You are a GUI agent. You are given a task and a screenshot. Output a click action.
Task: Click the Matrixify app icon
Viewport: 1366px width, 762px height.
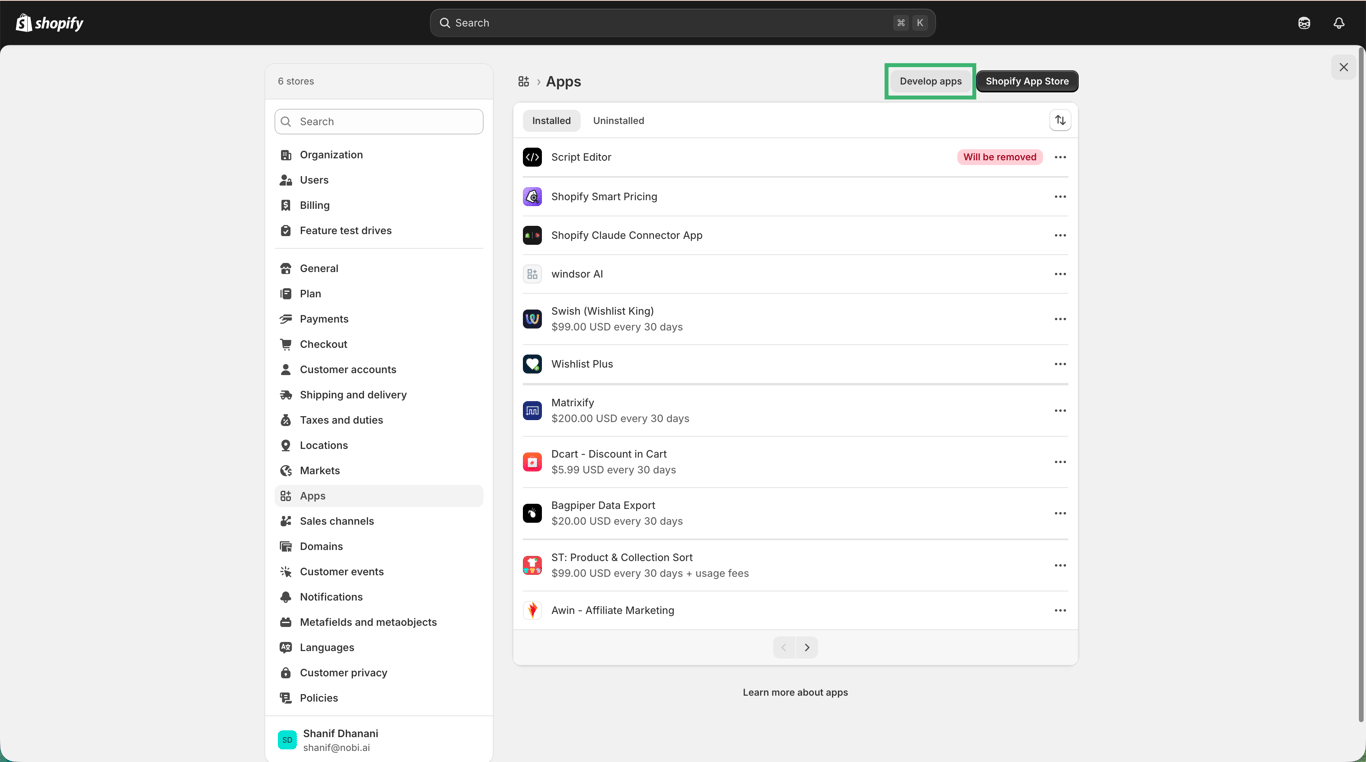532,411
